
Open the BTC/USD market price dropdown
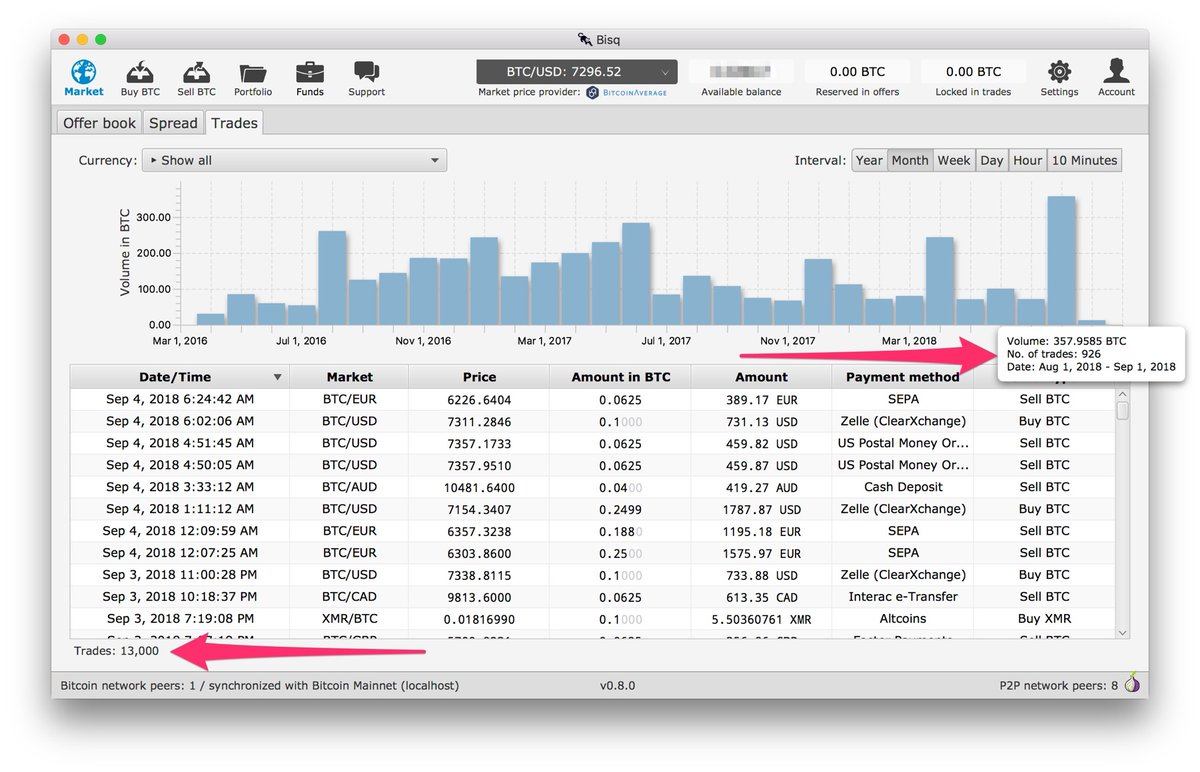pyautogui.click(x=577, y=72)
